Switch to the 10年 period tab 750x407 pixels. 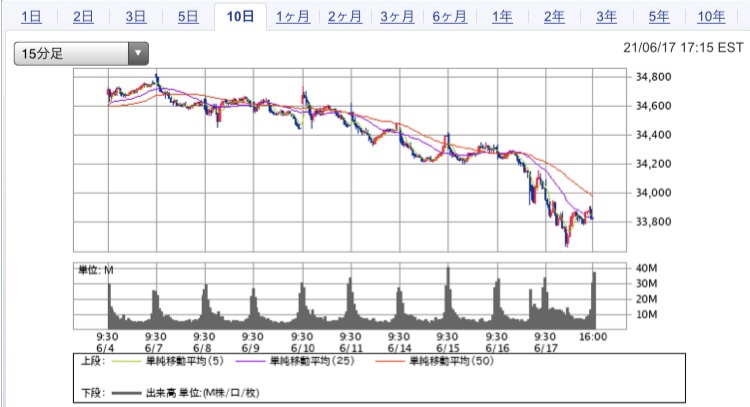click(x=711, y=17)
